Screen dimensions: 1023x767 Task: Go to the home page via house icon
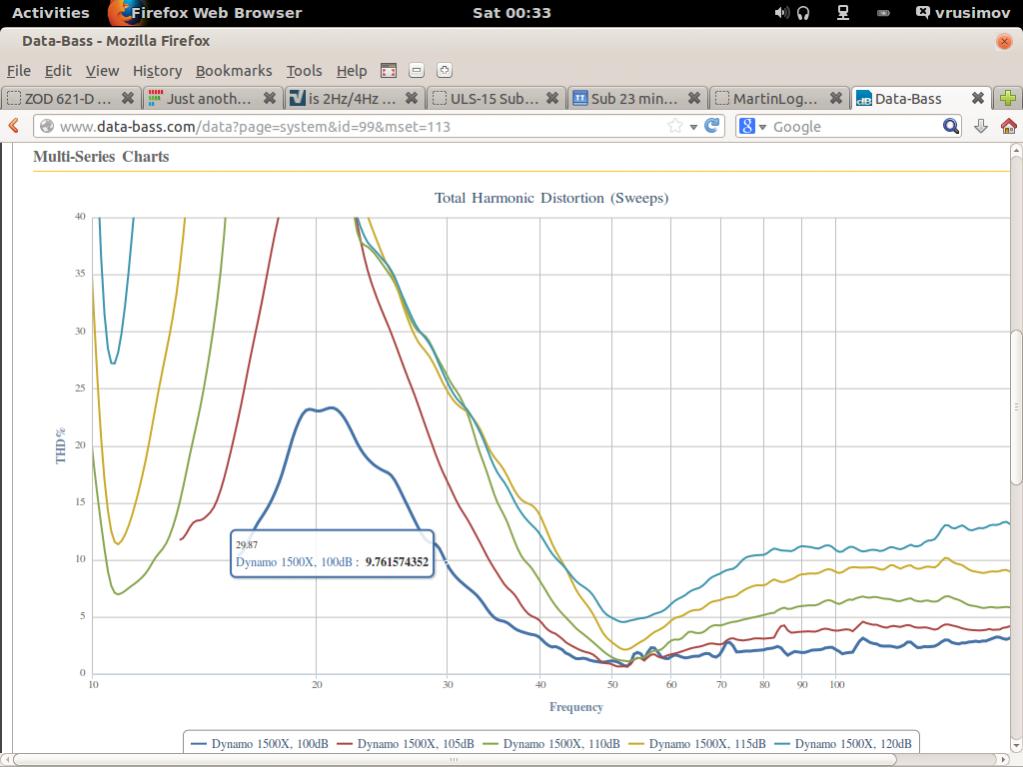point(1009,126)
